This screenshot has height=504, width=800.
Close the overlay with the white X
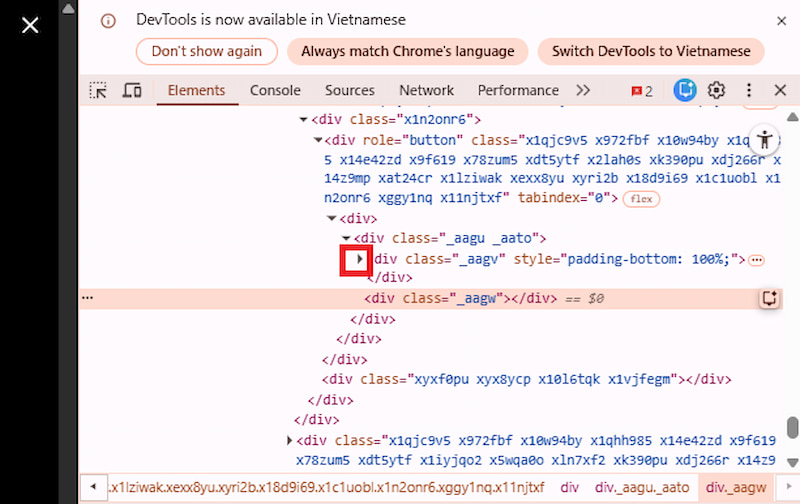click(30, 23)
